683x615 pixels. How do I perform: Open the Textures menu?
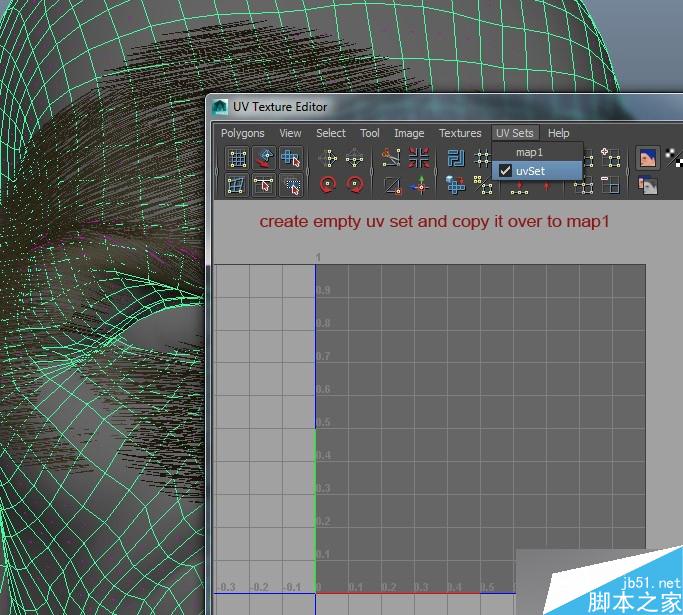pyautogui.click(x=460, y=133)
